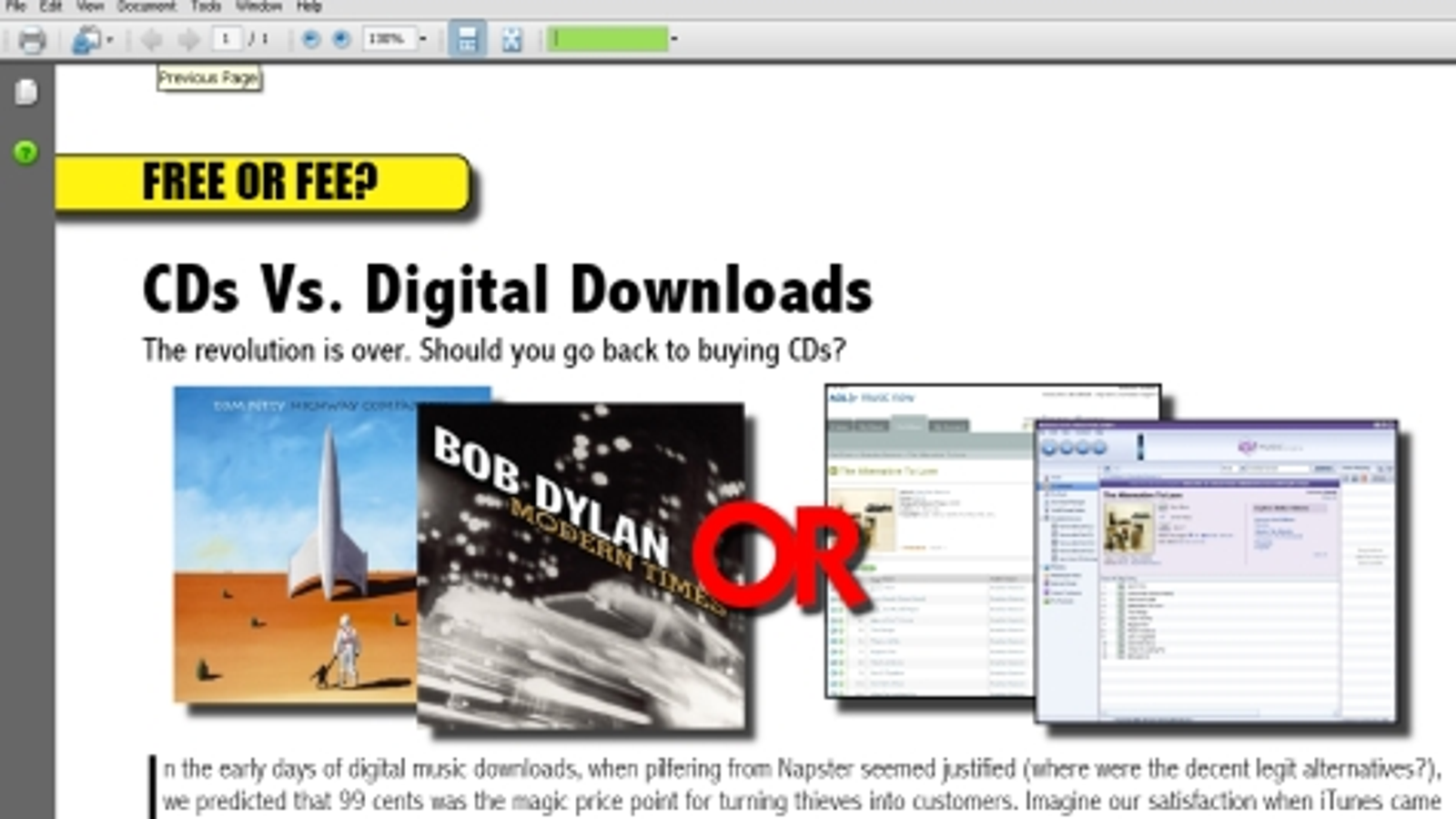Click the purple music store screenshot
The image size is (1456, 819).
point(1217,571)
